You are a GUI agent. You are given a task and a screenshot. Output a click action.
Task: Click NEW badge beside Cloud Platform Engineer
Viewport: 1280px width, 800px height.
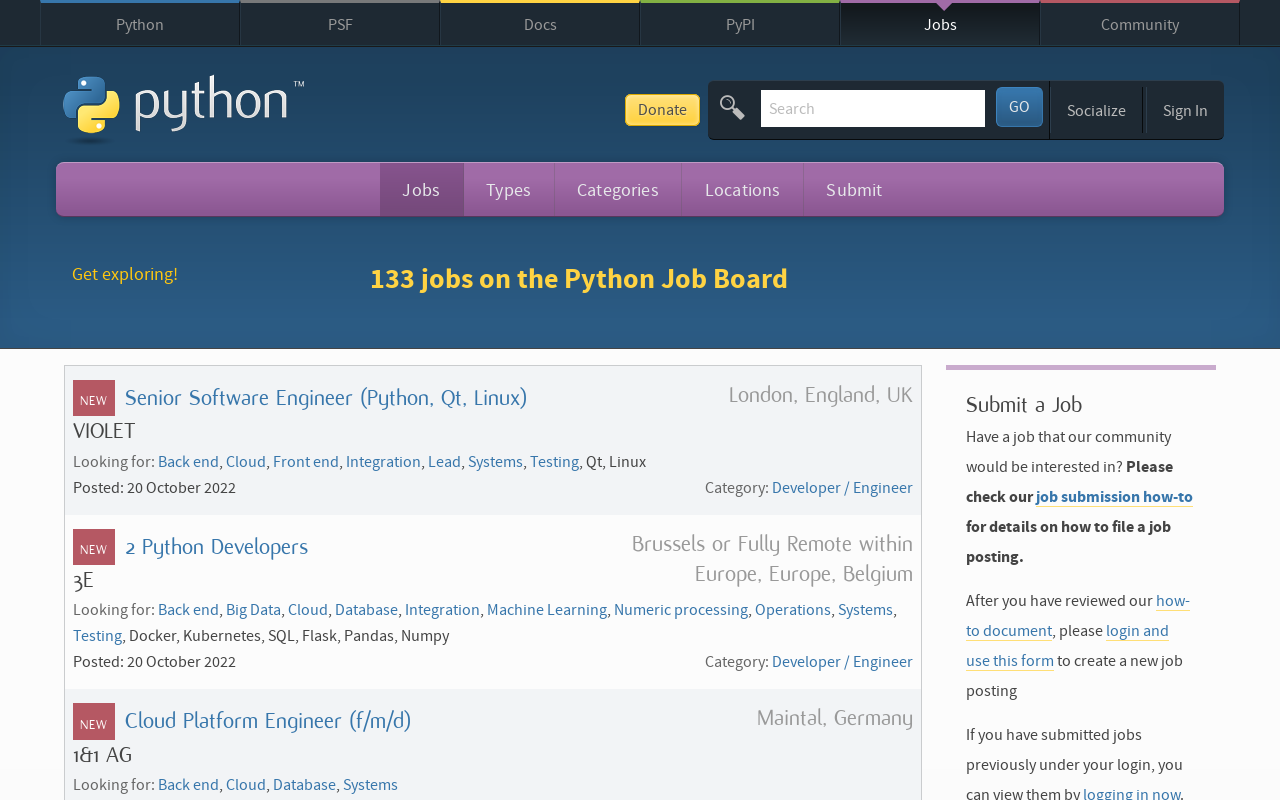[x=94, y=721]
